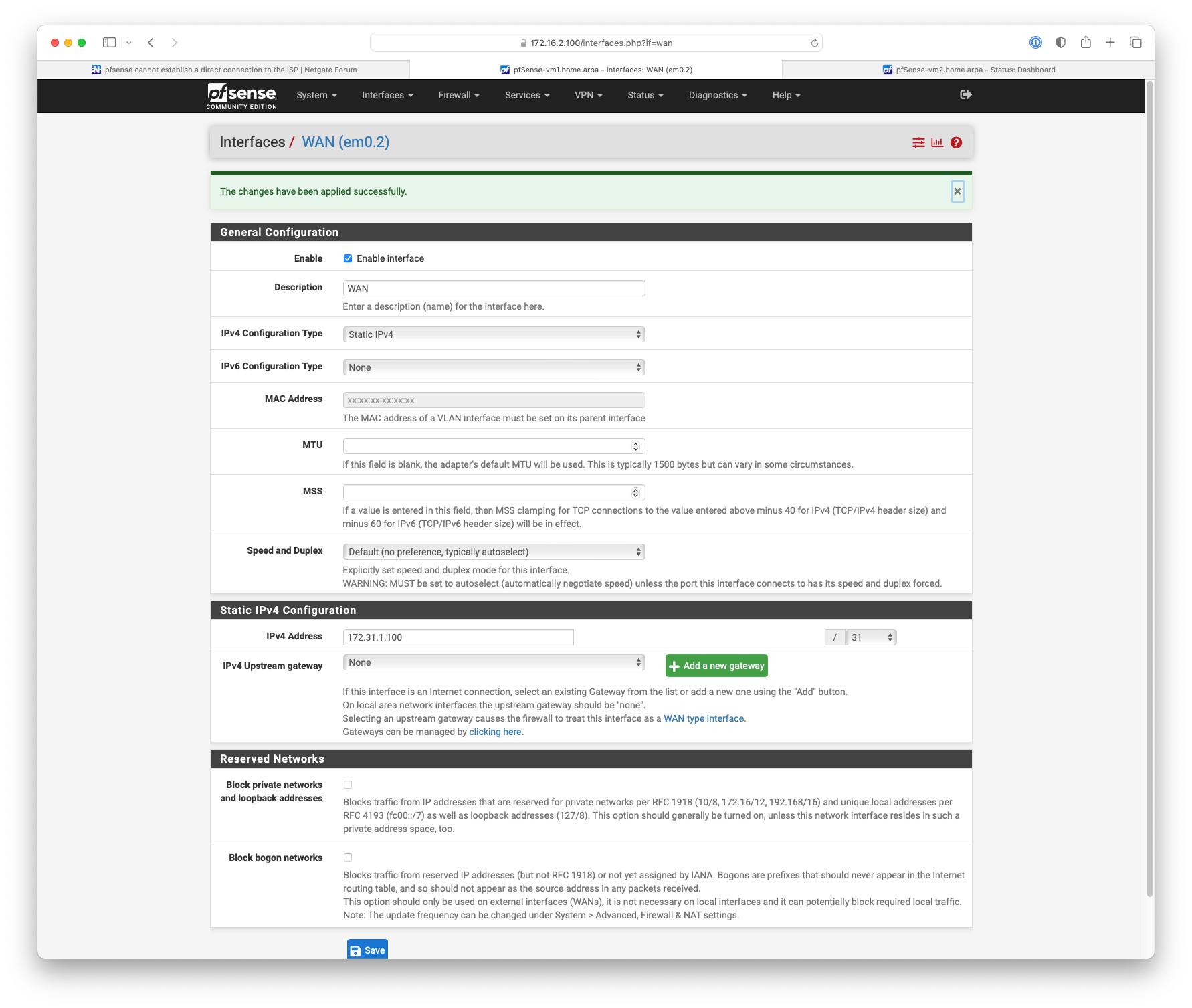1192x1008 pixels.
Task: Click the Save button
Action: (x=367, y=950)
